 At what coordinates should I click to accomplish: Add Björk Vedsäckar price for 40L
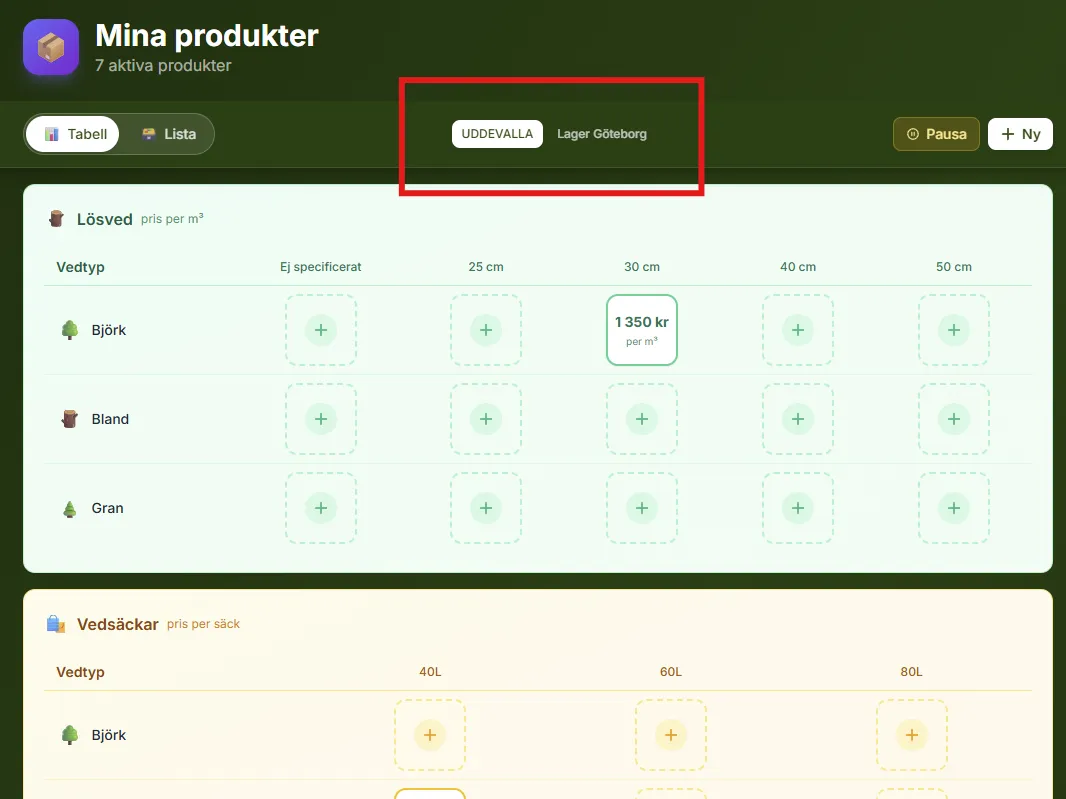(x=430, y=735)
